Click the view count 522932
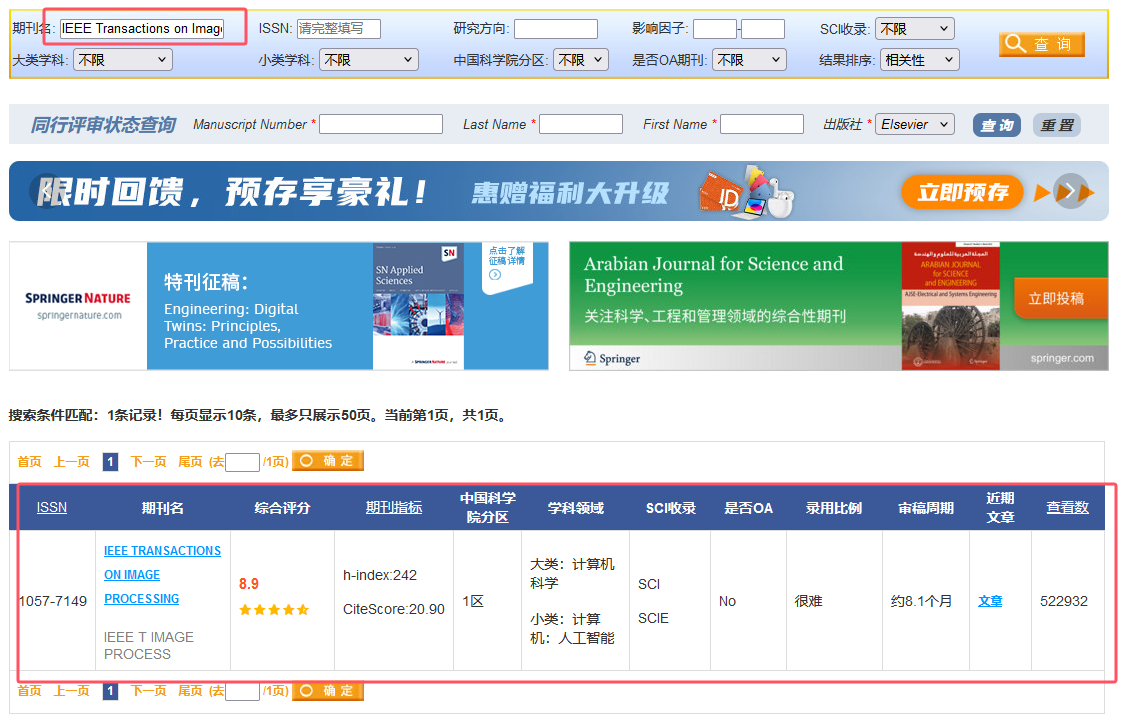1146x724 pixels. pyautogui.click(x=1064, y=601)
